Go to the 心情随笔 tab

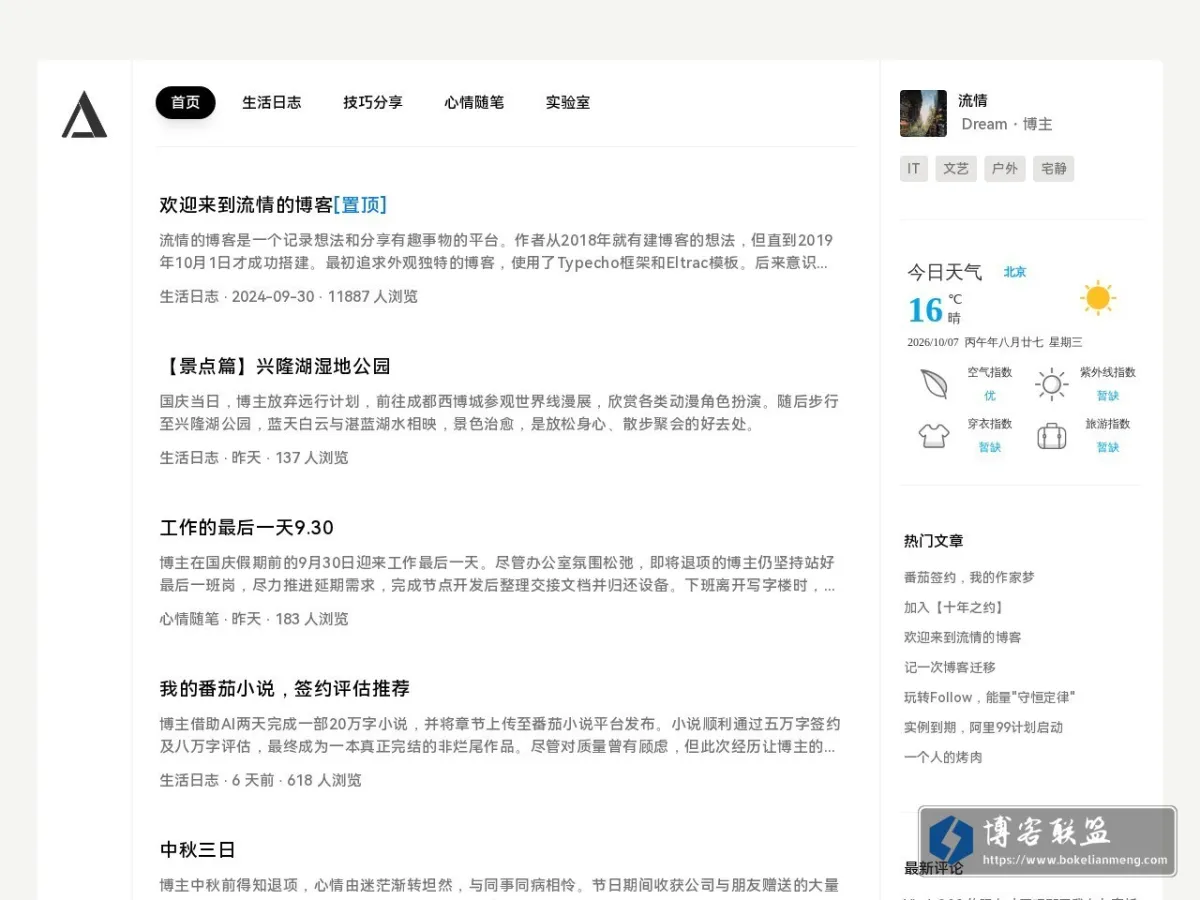point(474,102)
